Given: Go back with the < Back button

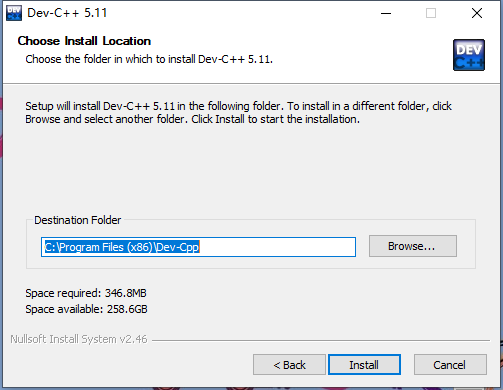Looking at the screenshot, I should click(x=289, y=365).
